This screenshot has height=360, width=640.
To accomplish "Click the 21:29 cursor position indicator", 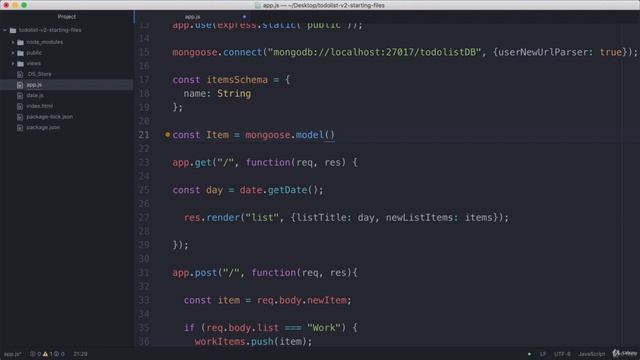I will 80,354.
